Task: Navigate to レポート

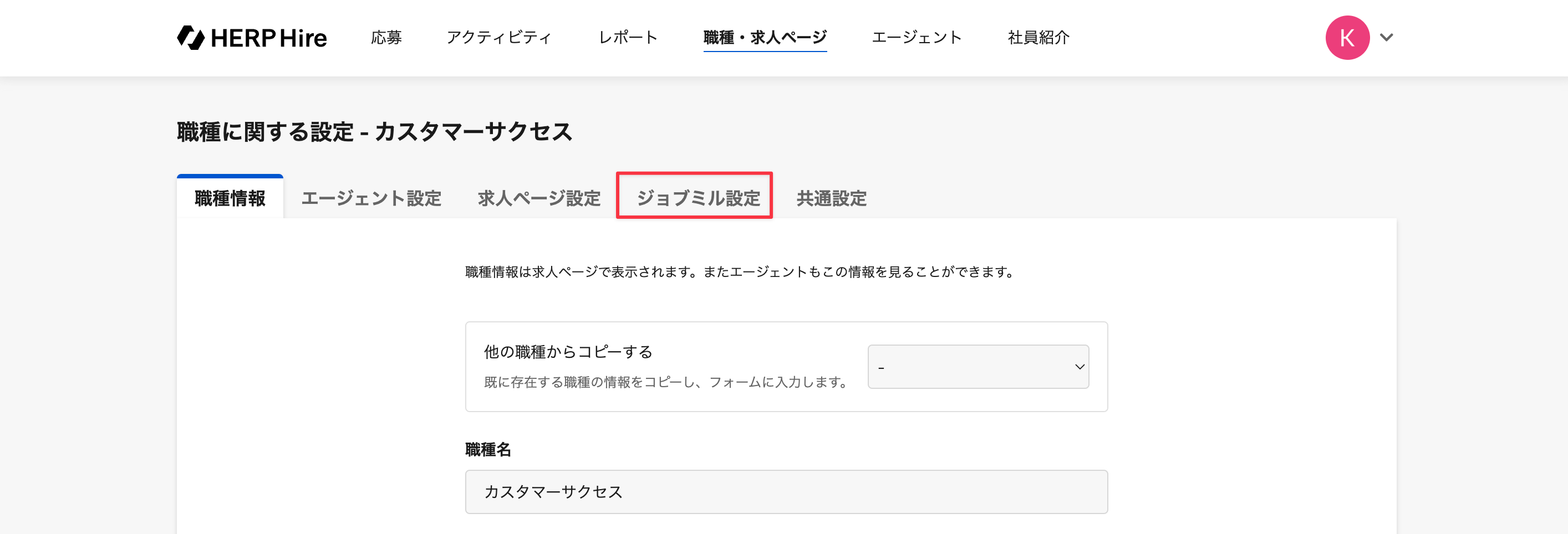Action: (x=628, y=38)
